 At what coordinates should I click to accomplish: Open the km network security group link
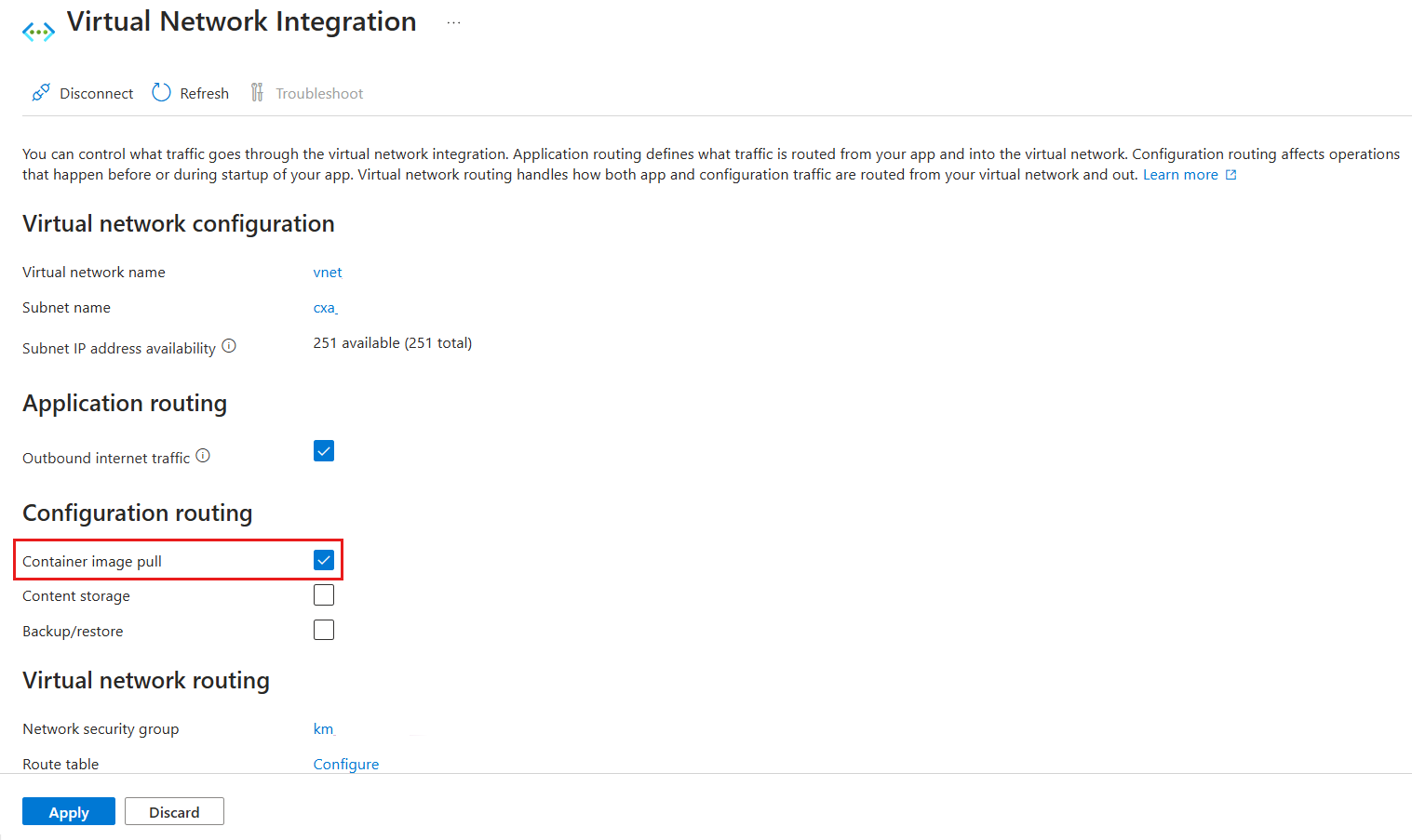click(324, 728)
